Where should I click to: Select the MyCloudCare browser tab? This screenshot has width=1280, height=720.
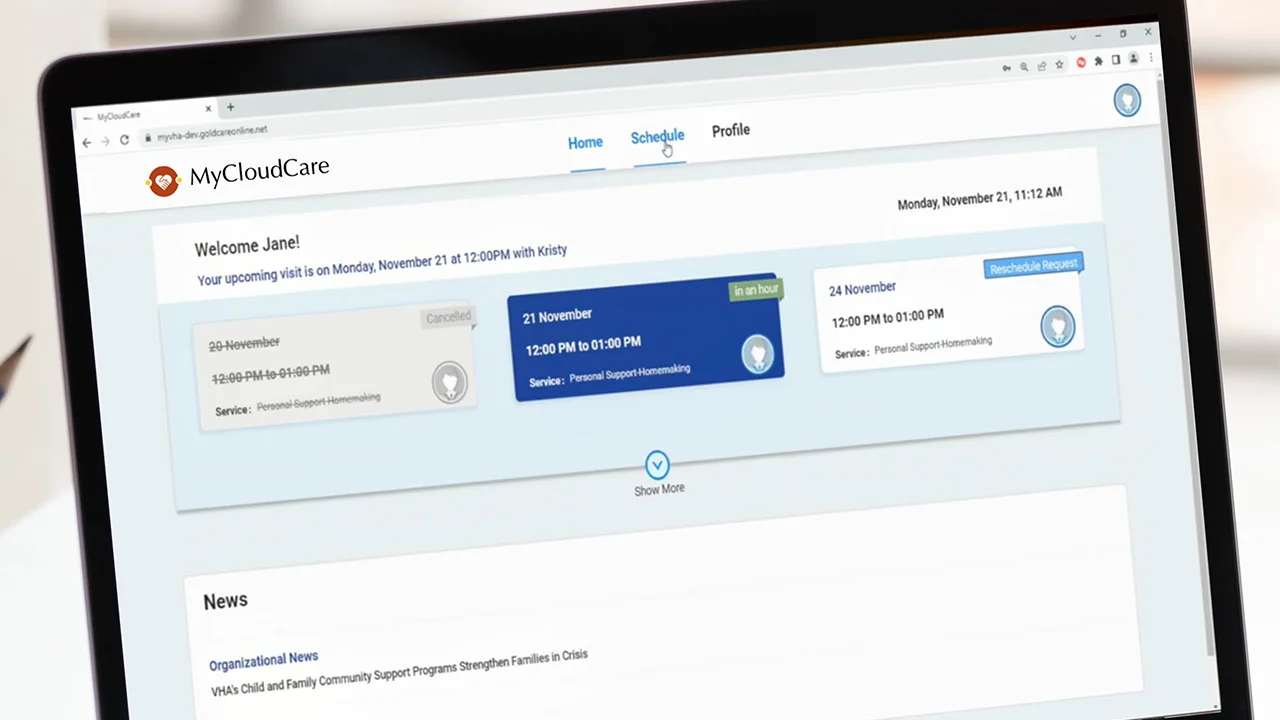point(148,113)
